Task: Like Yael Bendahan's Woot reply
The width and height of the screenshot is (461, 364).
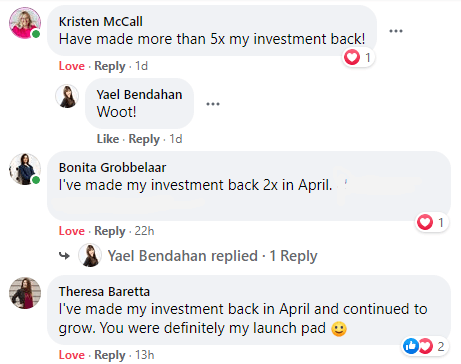Action: [x=108, y=139]
